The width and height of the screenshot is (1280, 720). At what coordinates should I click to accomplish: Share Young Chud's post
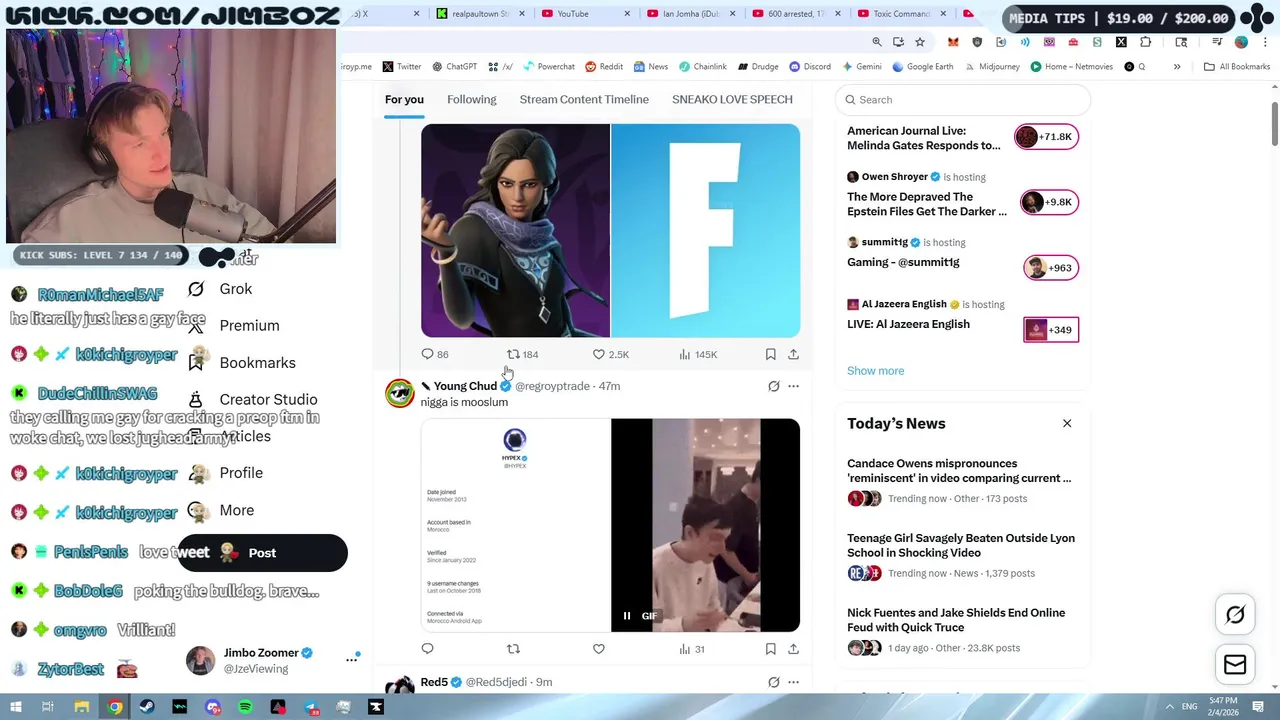[793, 649]
